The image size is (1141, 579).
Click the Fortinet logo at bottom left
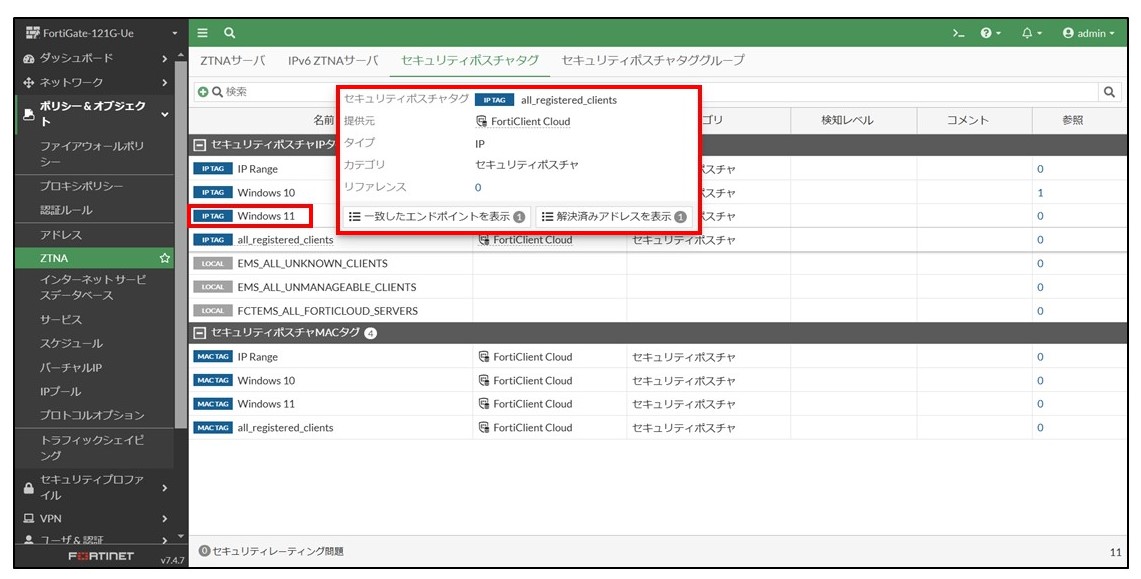click(x=101, y=556)
